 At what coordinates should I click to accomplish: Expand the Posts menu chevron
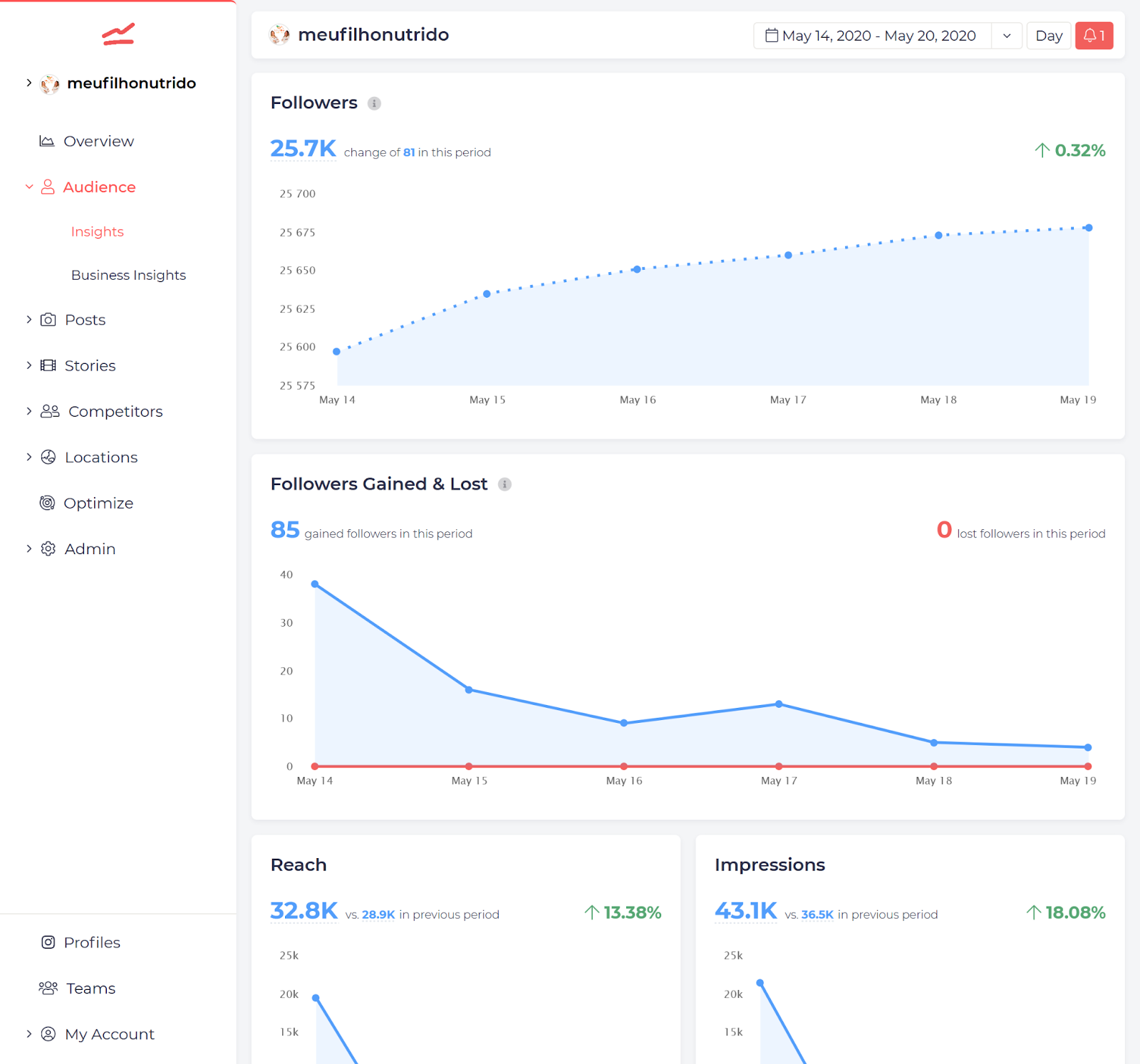click(x=29, y=319)
